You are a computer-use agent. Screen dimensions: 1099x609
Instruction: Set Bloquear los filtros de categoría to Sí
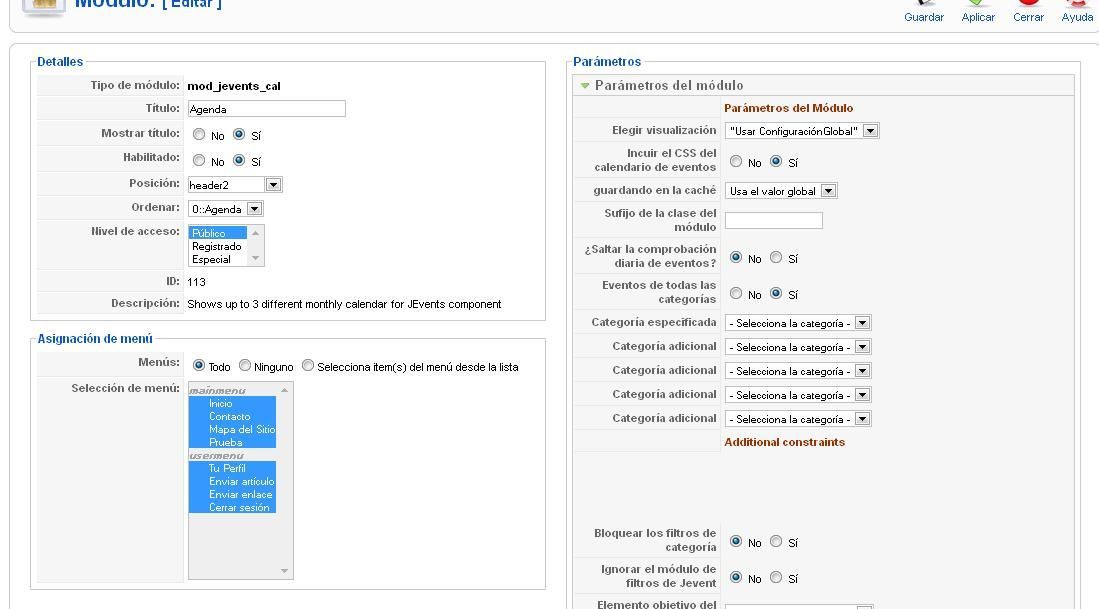click(x=776, y=541)
